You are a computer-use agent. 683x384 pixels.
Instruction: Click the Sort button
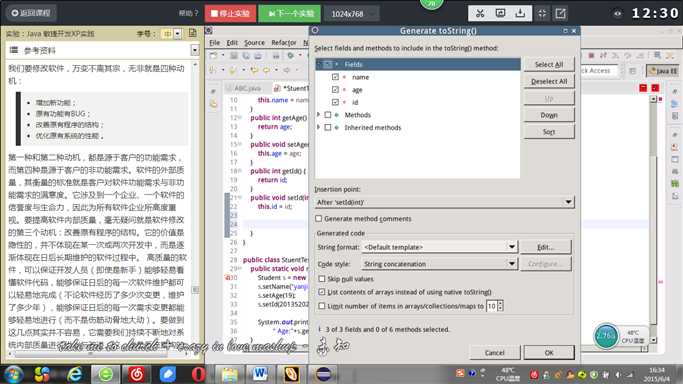pyautogui.click(x=549, y=131)
